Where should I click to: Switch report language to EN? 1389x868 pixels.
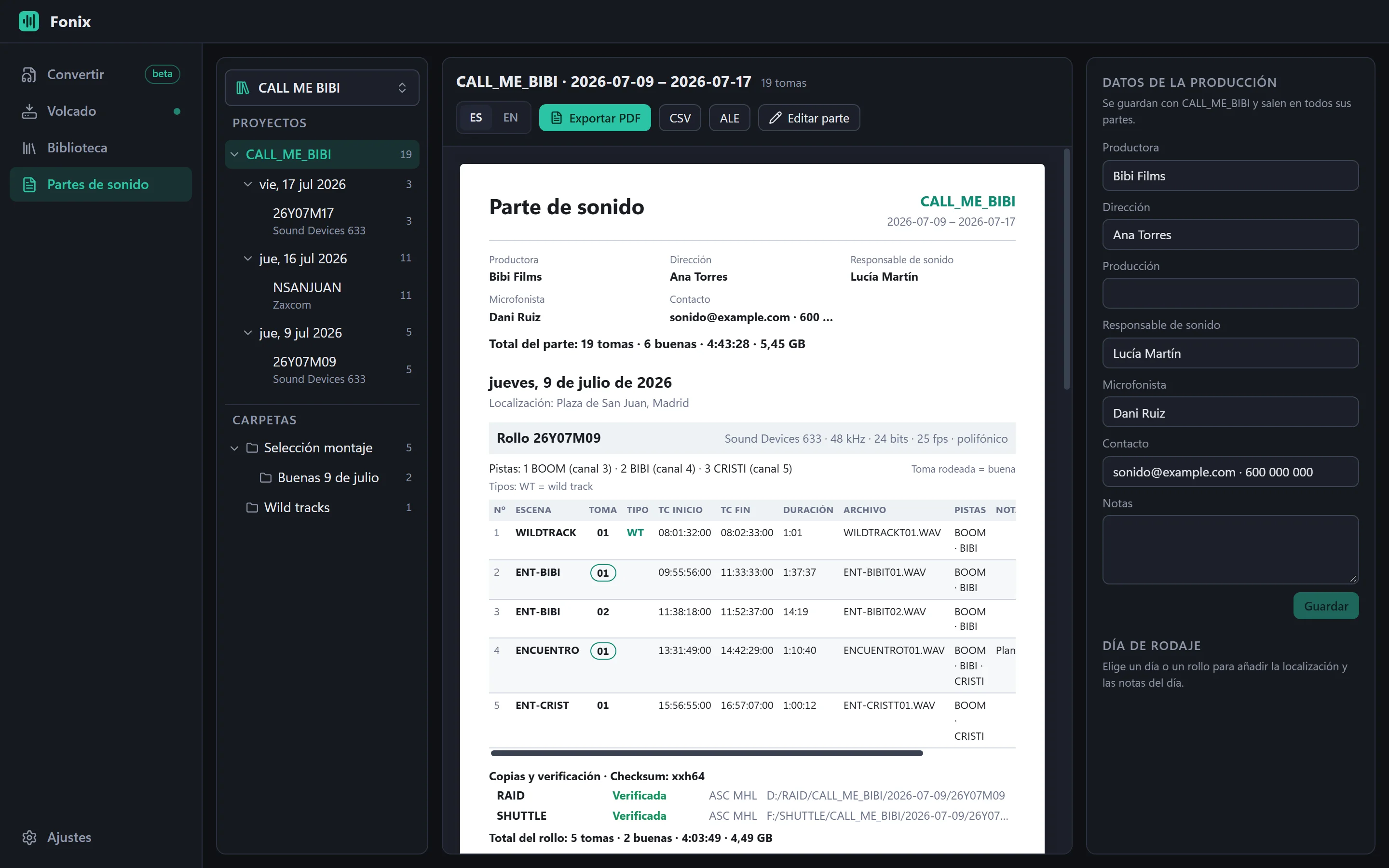tap(510, 118)
